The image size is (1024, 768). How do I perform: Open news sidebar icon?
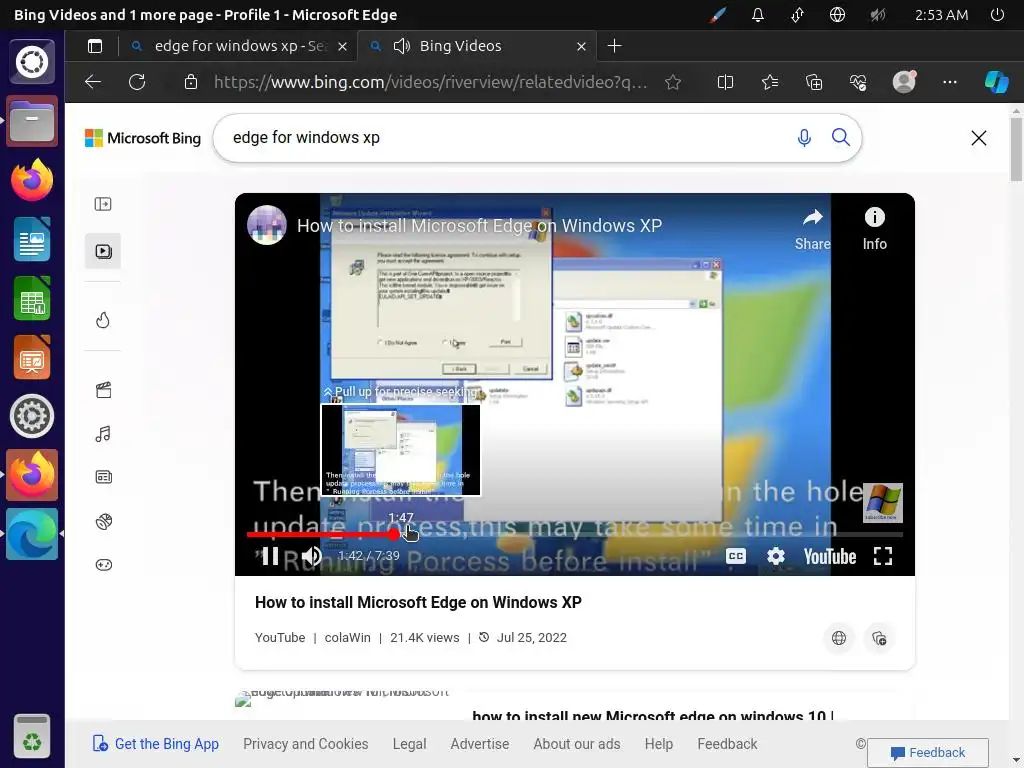coord(103,477)
